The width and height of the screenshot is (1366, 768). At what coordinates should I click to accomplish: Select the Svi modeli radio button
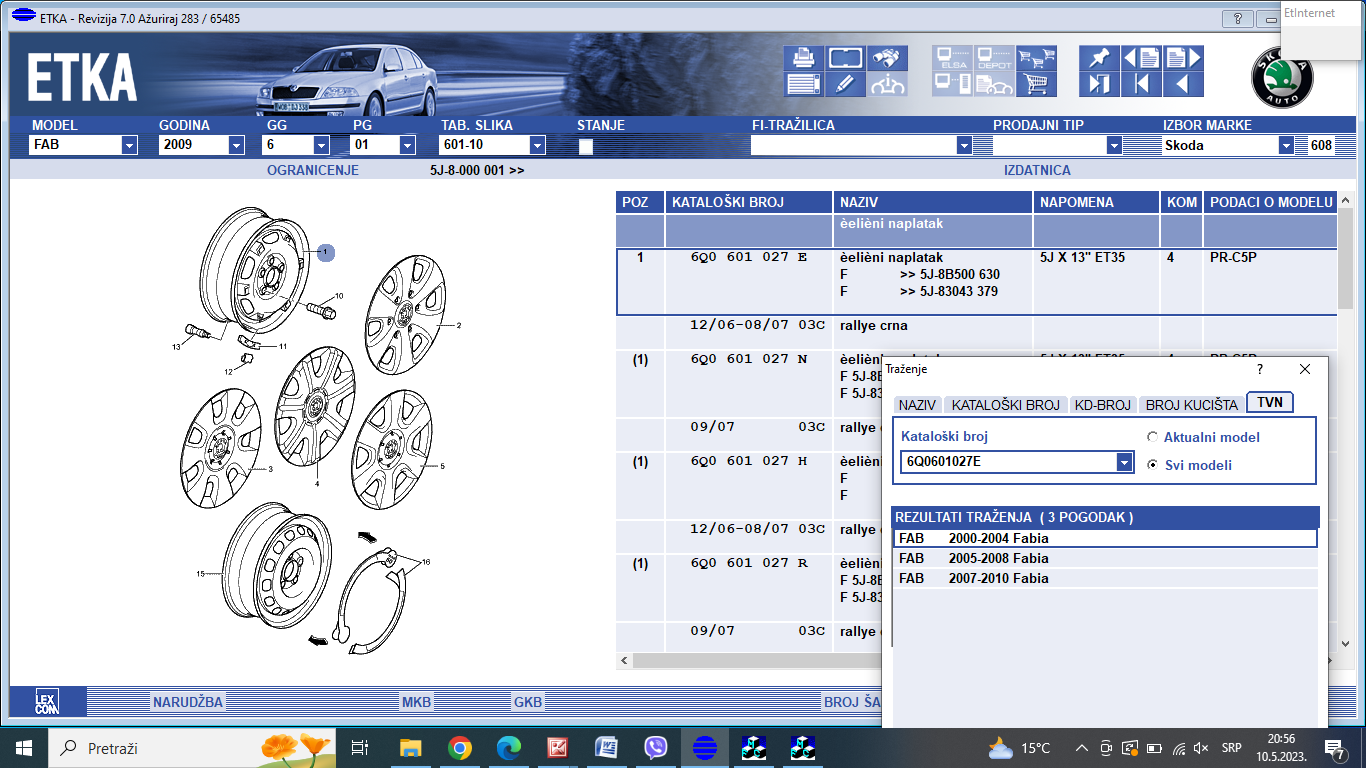point(1152,465)
